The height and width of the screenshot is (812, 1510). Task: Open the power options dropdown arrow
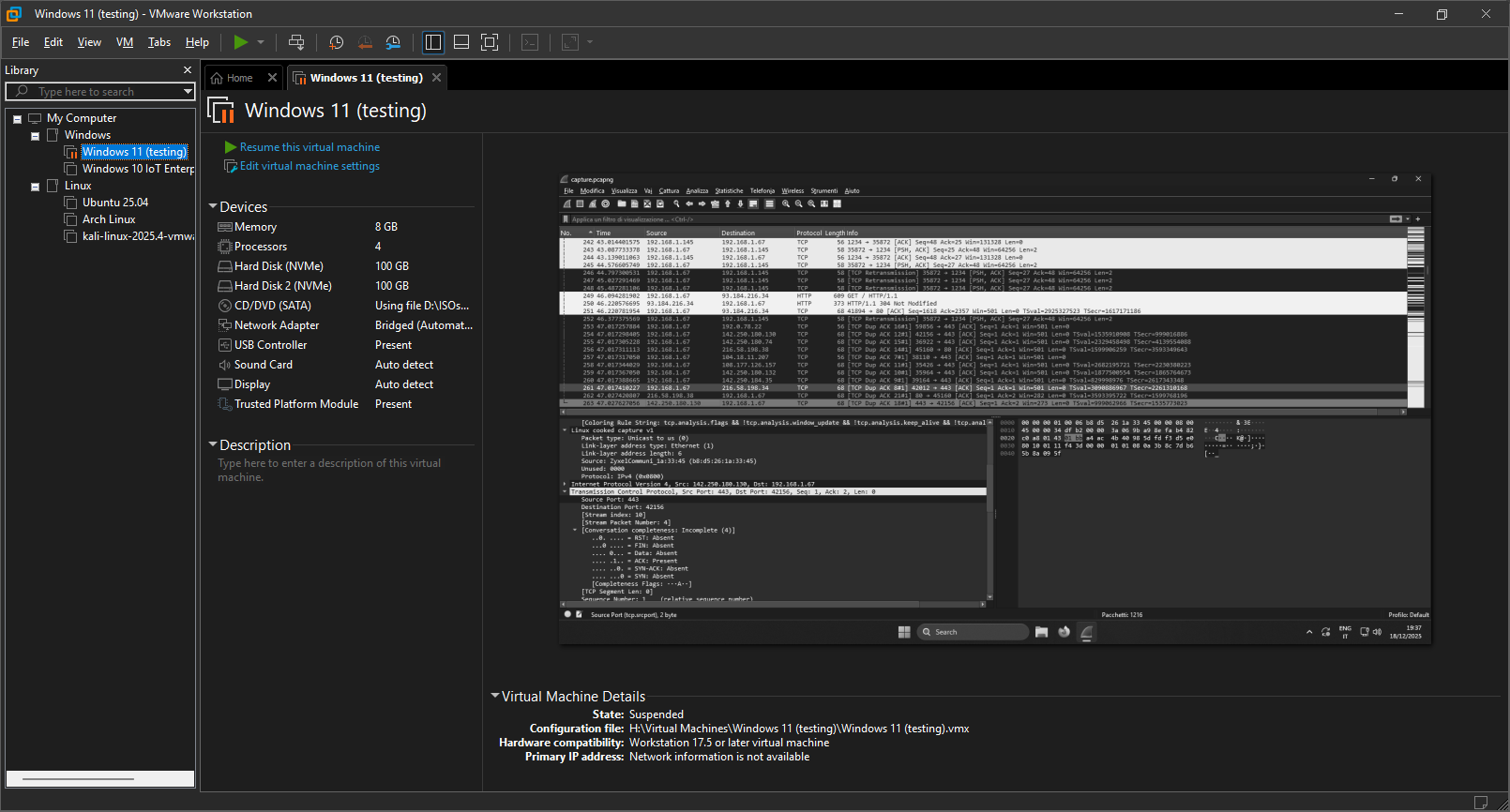[x=261, y=42]
